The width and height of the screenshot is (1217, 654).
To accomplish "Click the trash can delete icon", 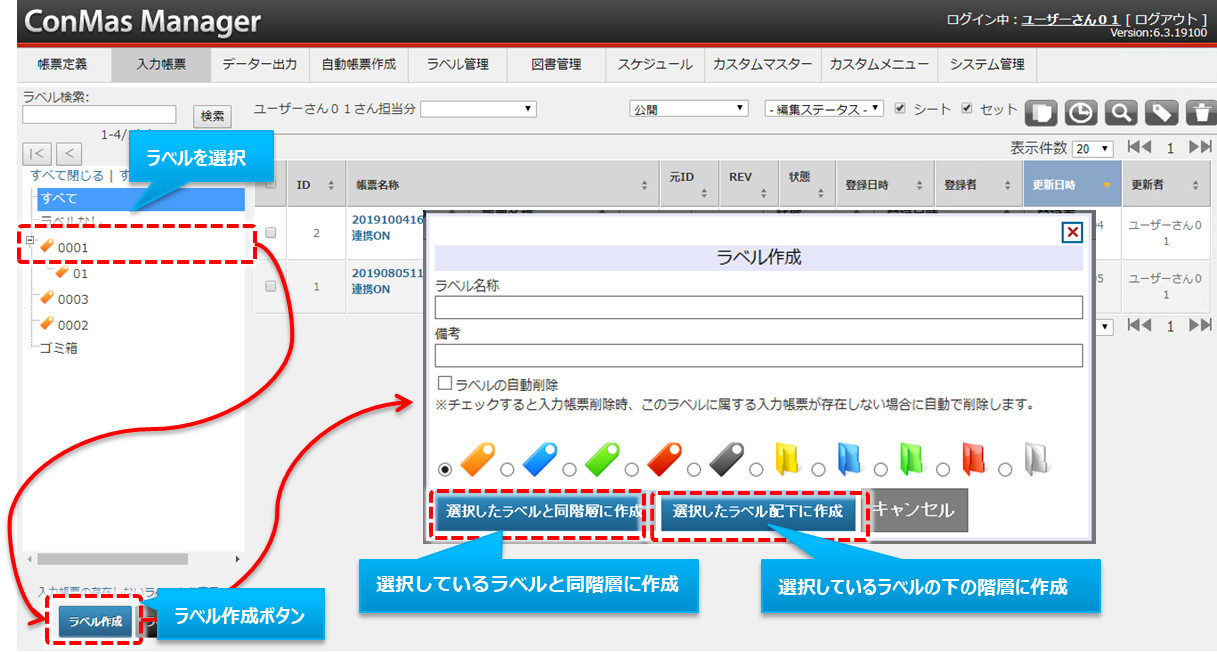I will tap(1199, 113).
